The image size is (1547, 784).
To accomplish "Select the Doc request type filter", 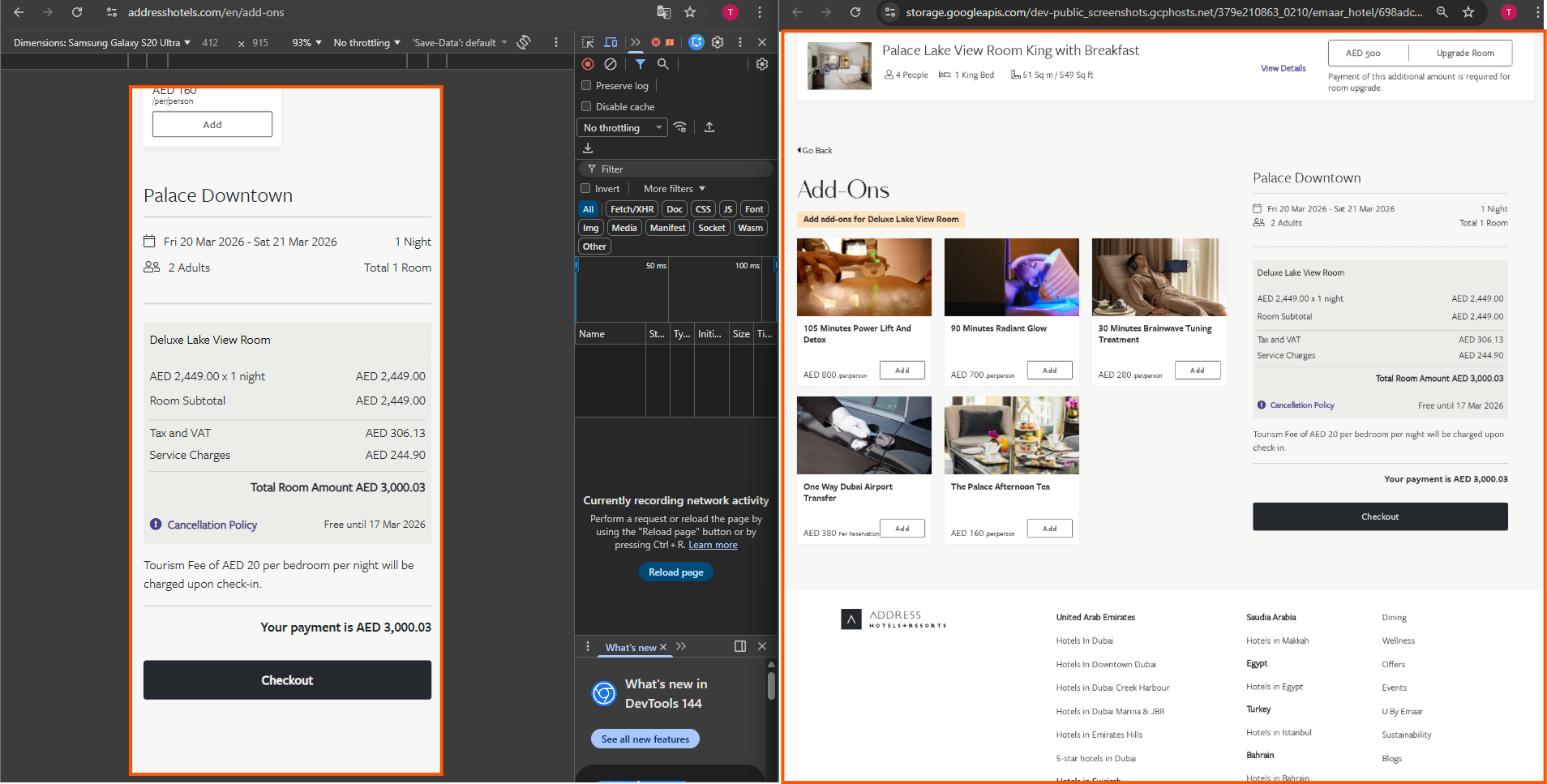I will click(x=675, y=209).
